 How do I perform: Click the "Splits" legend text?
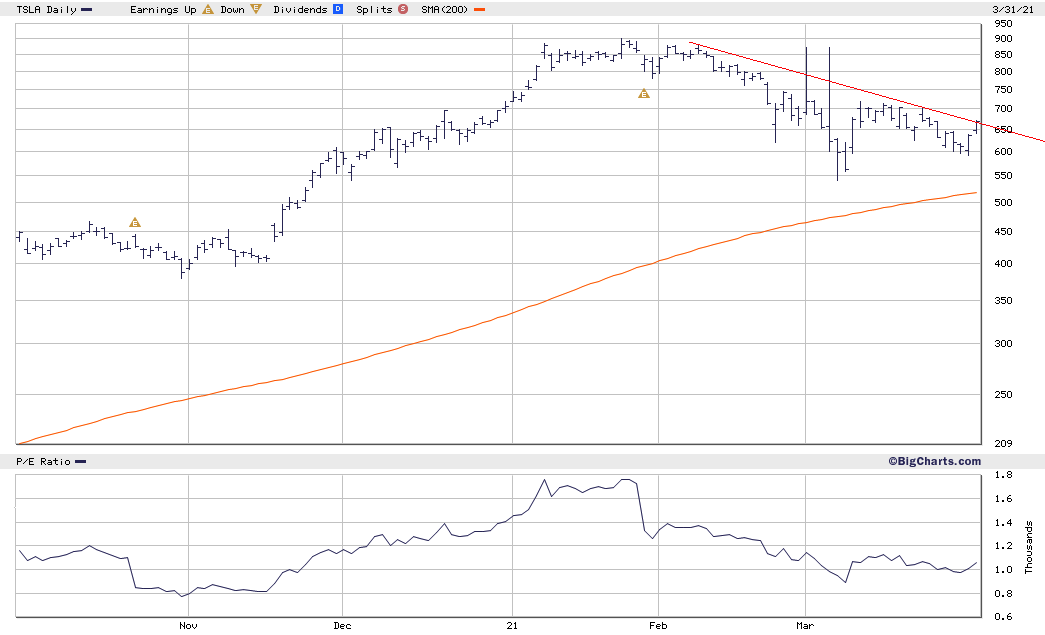coord(375,9)
